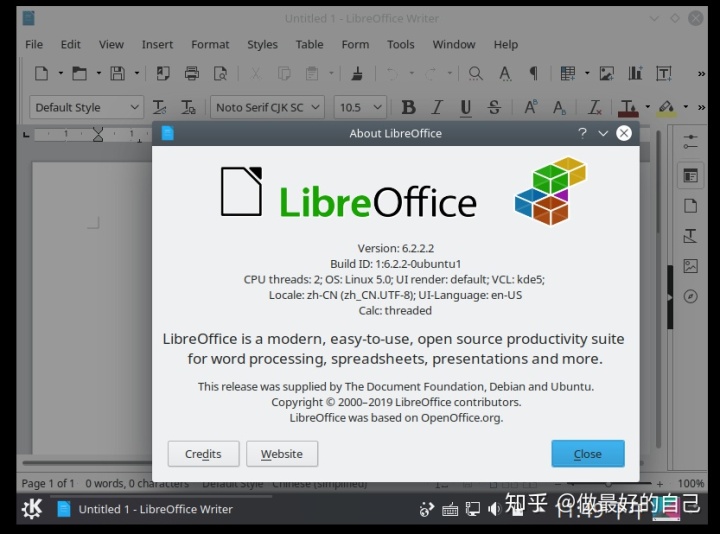
Task: Click the Undo arrow icon
Action: [392, 73]
